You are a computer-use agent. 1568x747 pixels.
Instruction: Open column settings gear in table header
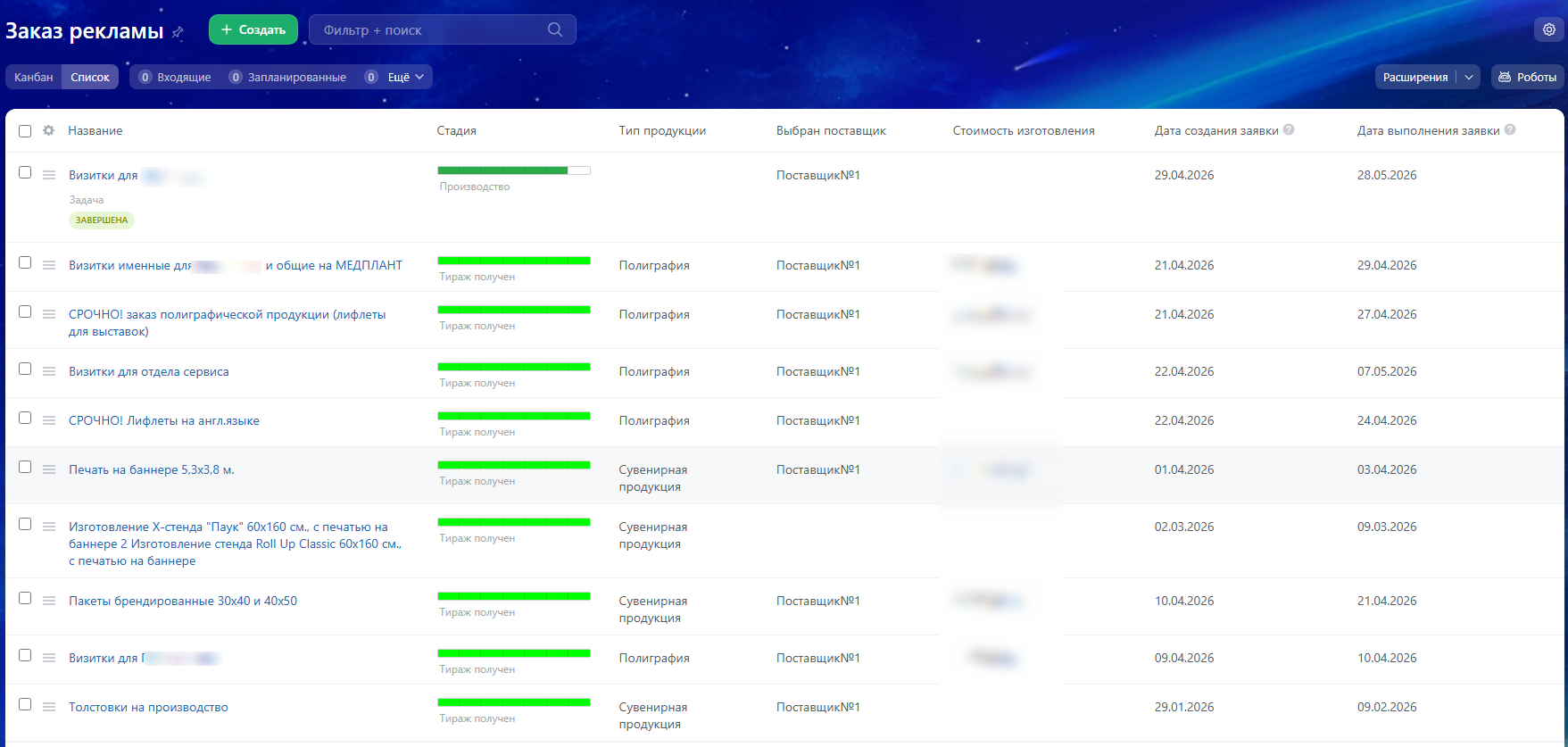pyautogui.click(x=49, y=130)
